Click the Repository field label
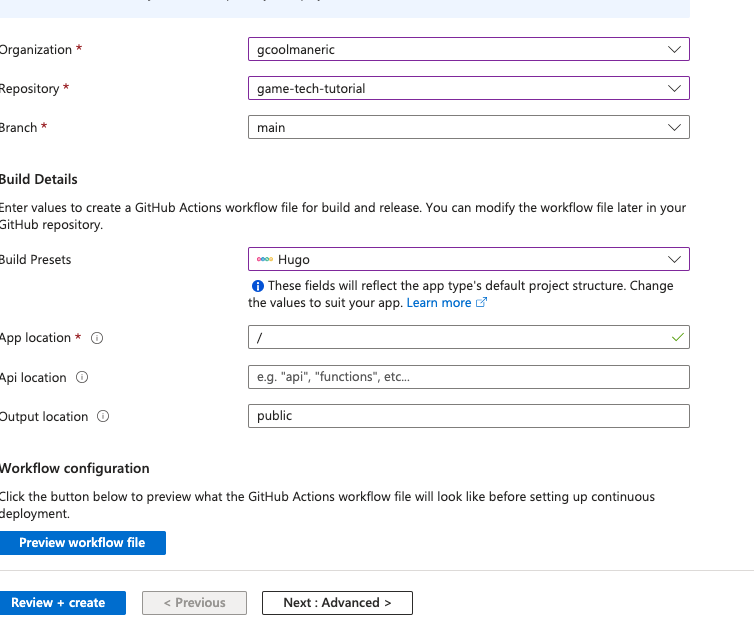Screen dimensions: 754x627 [x=29, y=89]
